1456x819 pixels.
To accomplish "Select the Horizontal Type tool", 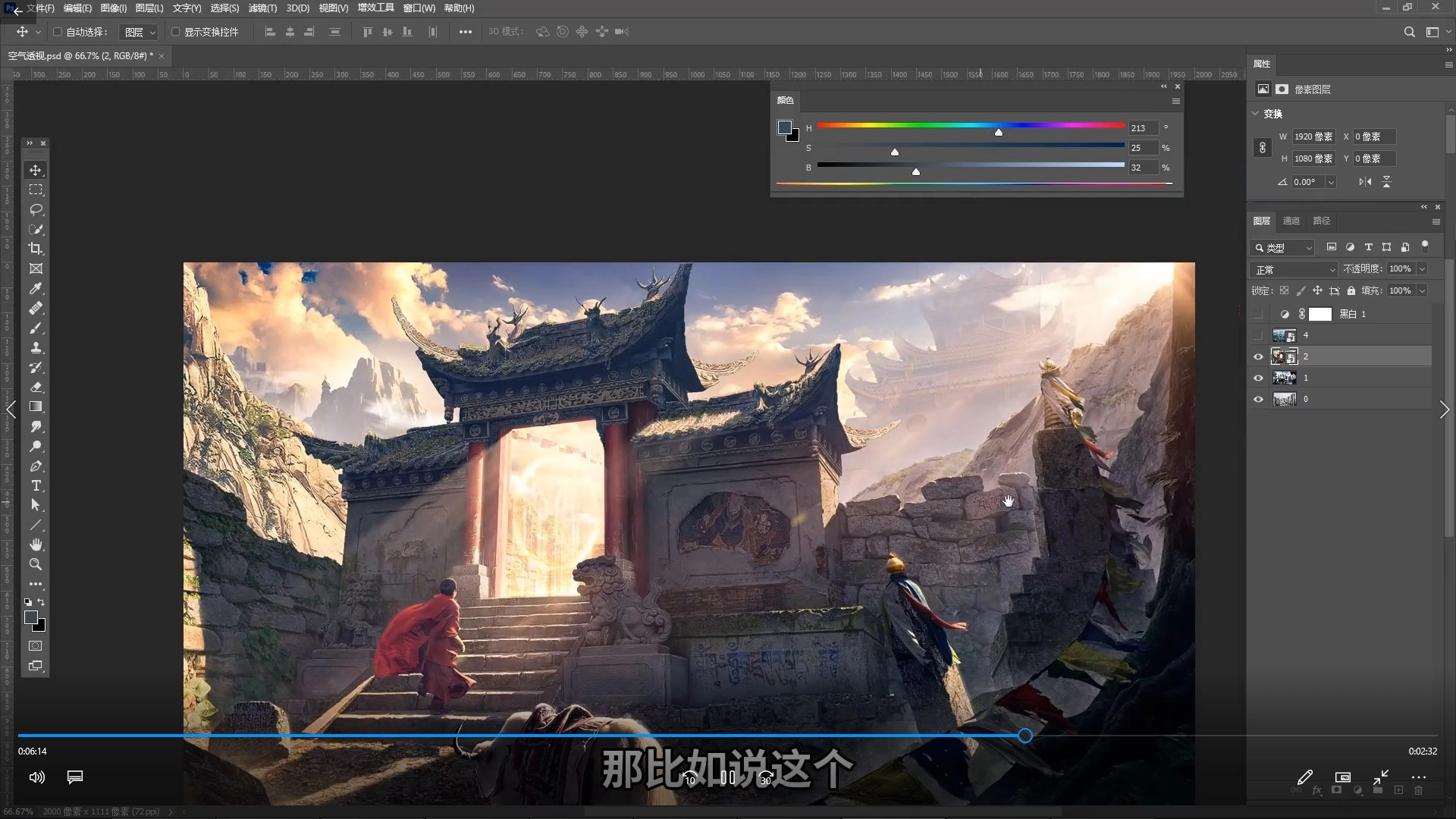I will click(x=36, y=485).
